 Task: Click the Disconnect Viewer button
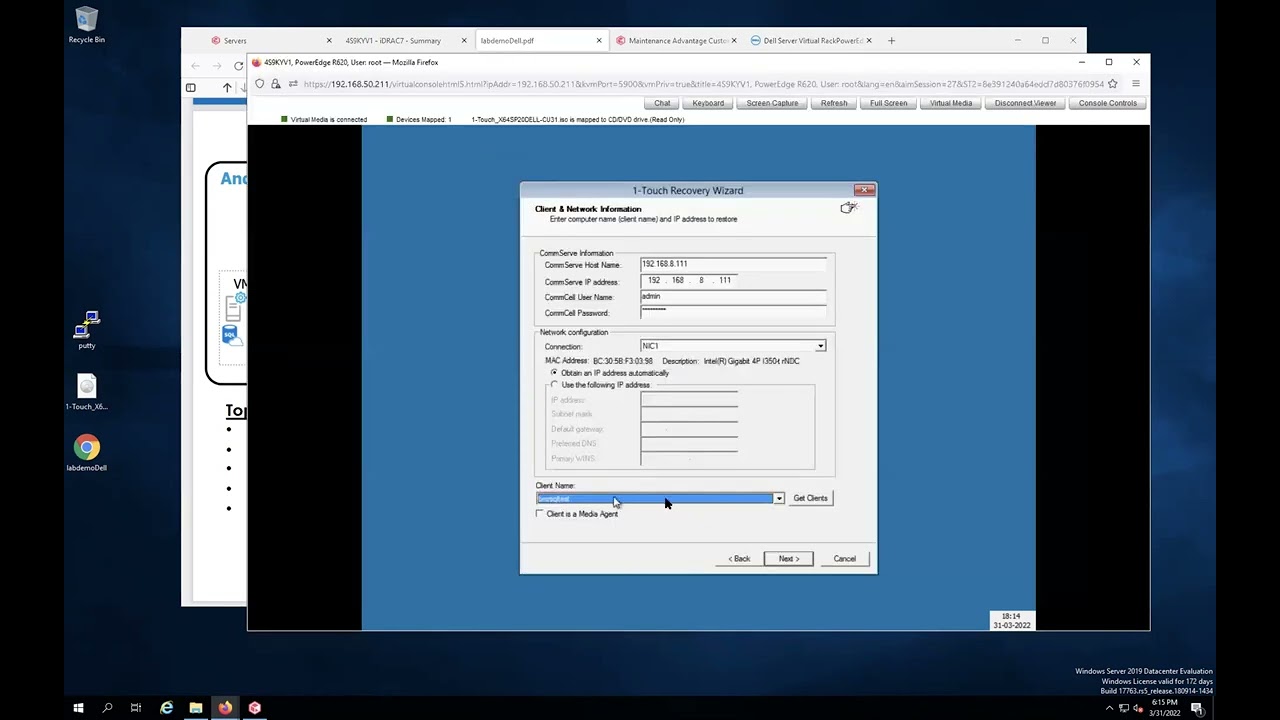1025,103
